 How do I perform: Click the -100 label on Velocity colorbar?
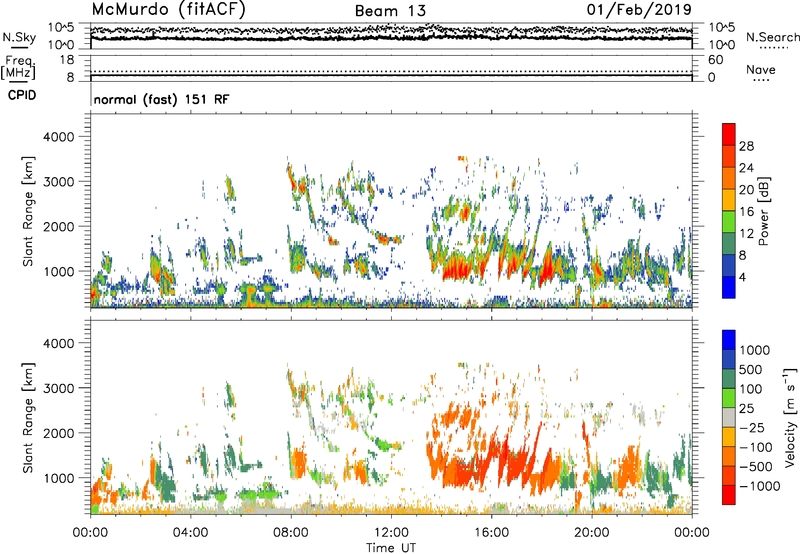click(x=755, y=447)
